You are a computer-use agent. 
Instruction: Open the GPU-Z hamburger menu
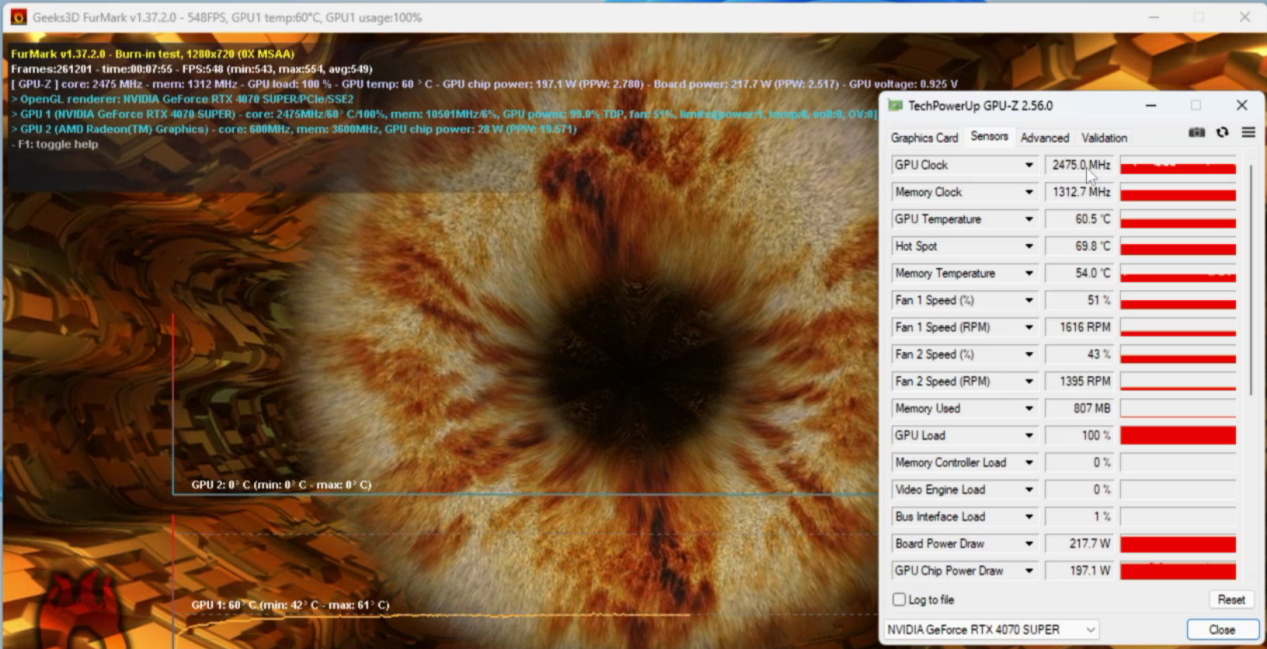(x=1248, y=133)
